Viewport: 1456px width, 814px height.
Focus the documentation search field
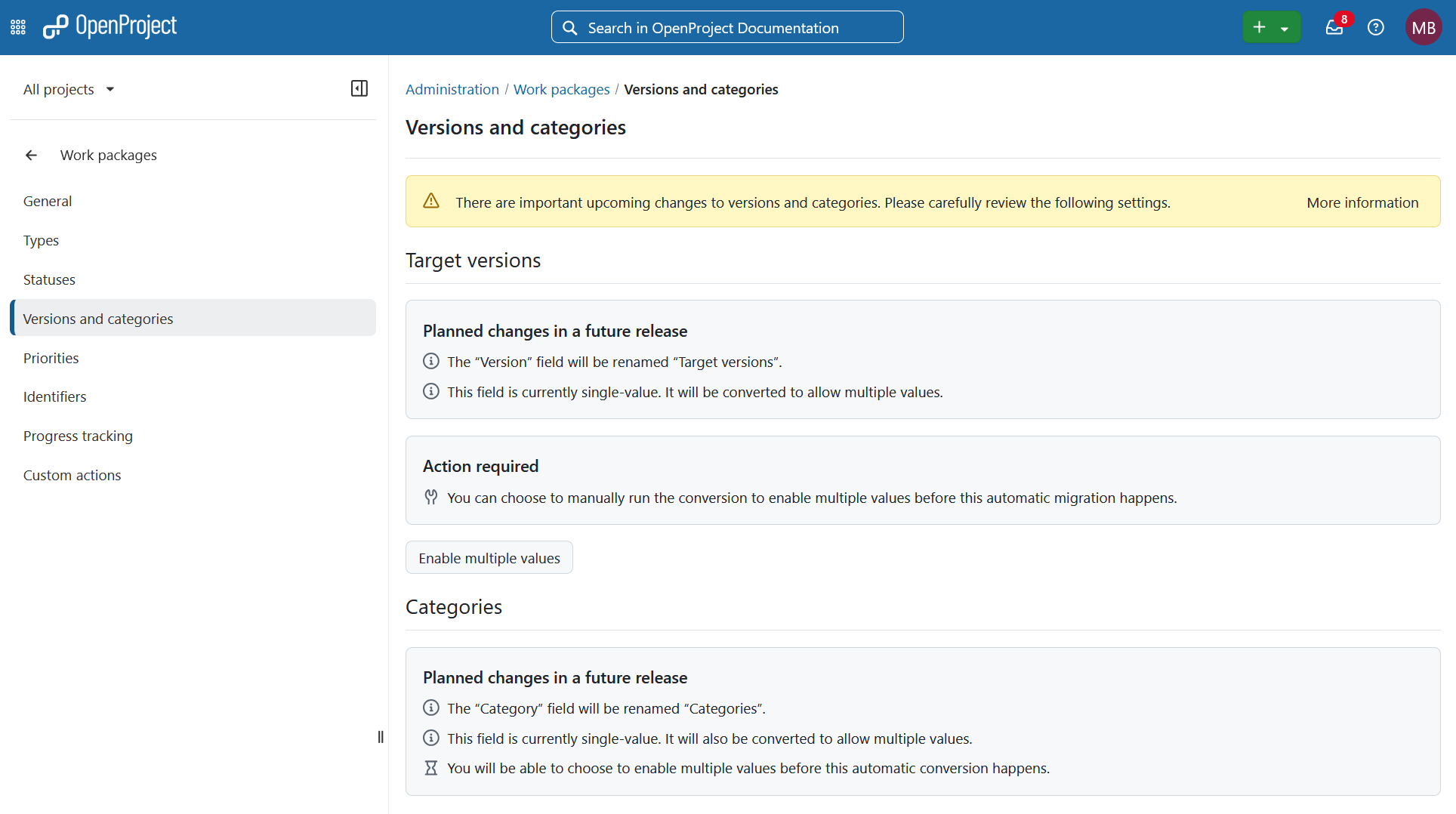coord(727,27)
